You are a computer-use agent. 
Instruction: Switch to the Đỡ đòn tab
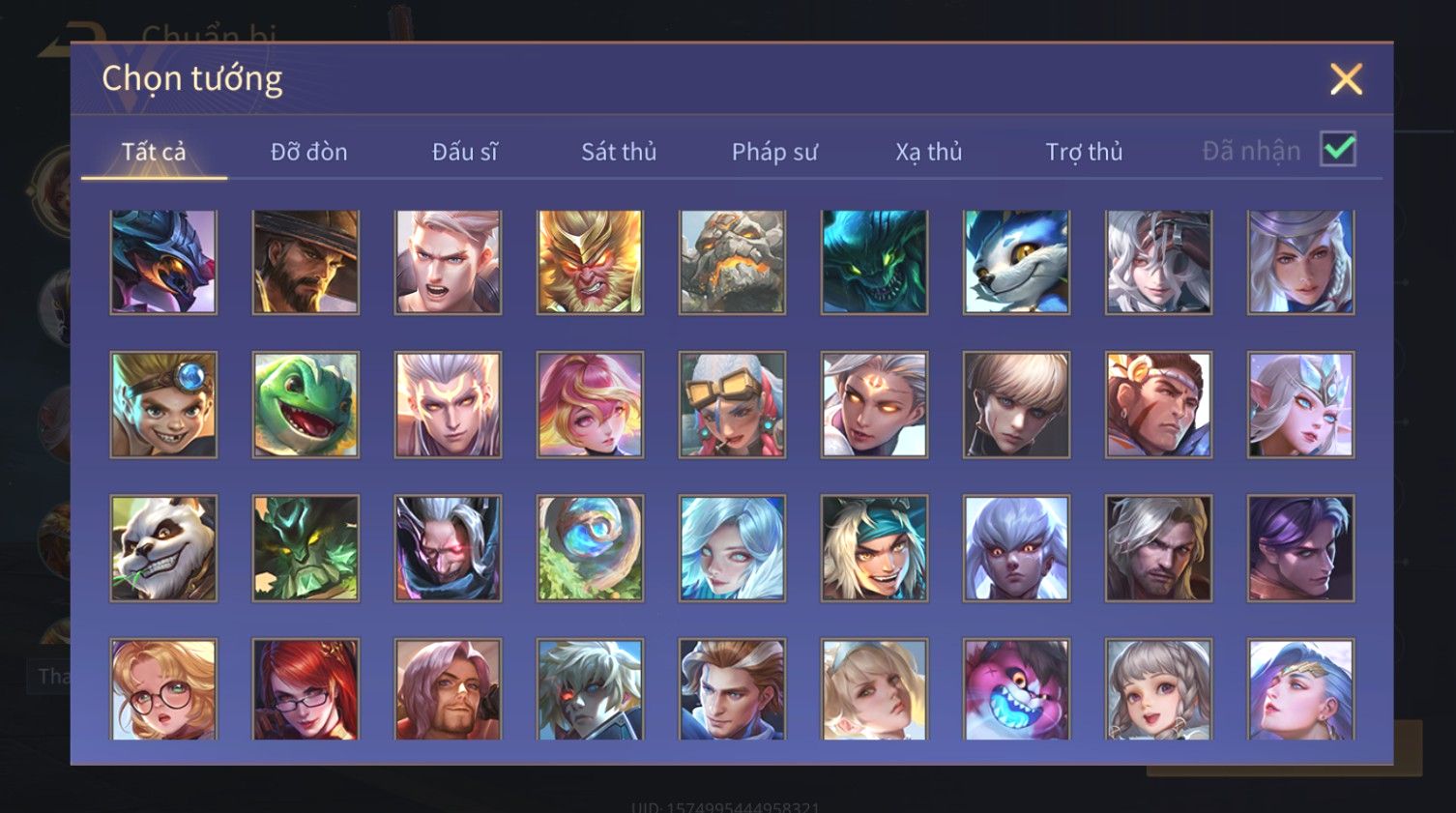pyautogui.click(x=308, y=152)
